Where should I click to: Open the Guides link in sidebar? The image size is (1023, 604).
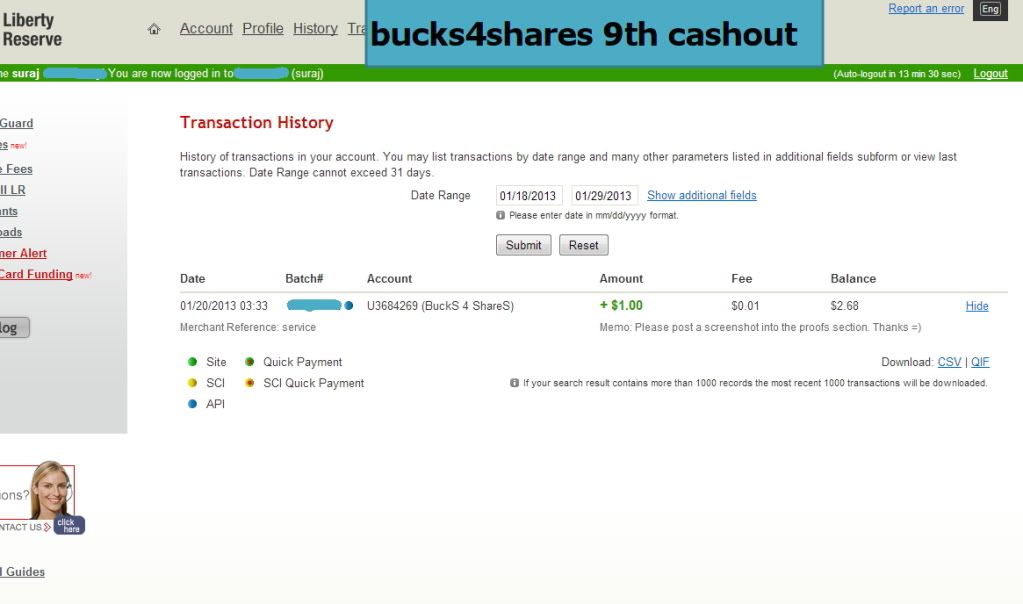click(23, 572)
